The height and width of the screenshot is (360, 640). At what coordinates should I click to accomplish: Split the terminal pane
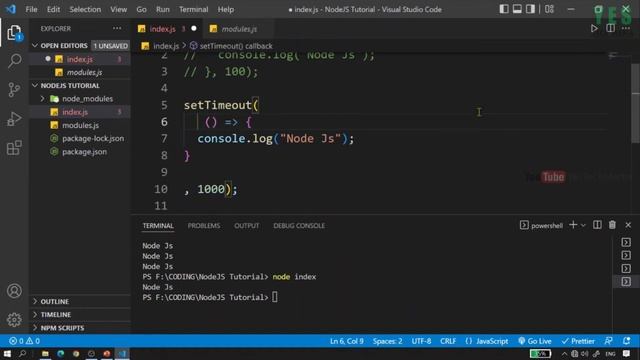tap(597, 225)
